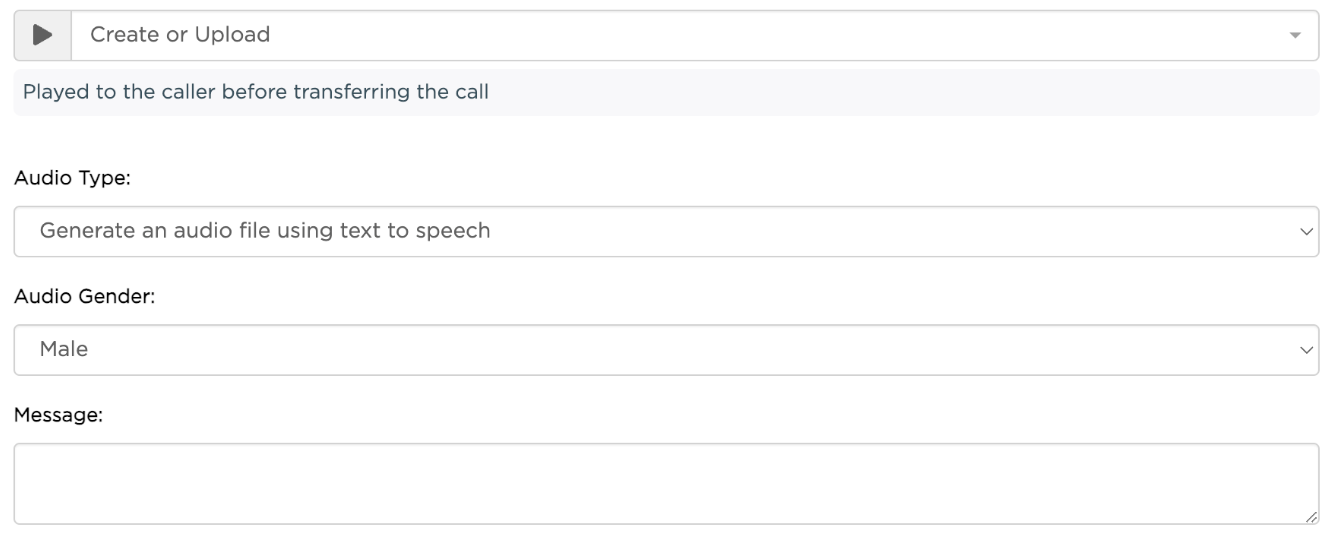
Task: Click the 'Generate an audio file' option text
Action: click(x=265, y=232)
